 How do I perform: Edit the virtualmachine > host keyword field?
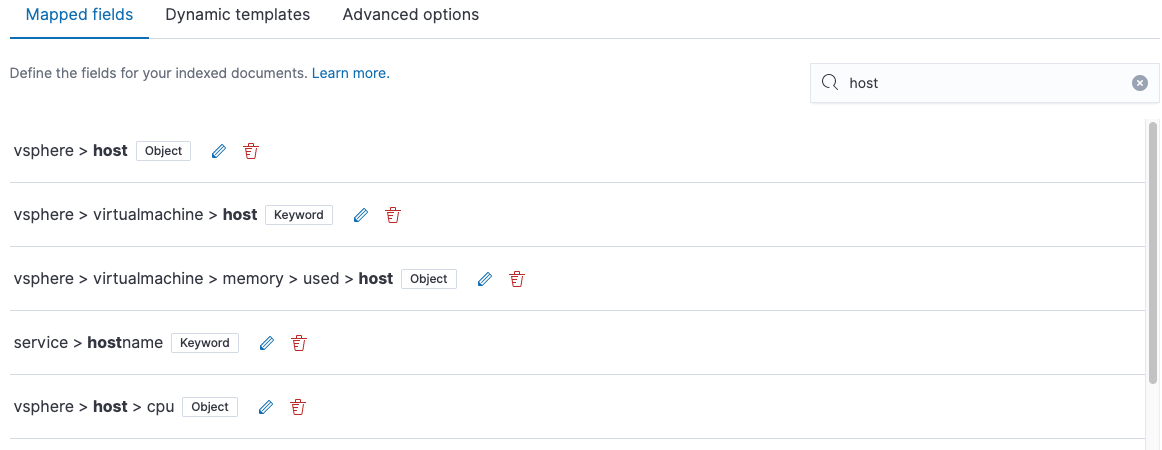tap(361, 215)
